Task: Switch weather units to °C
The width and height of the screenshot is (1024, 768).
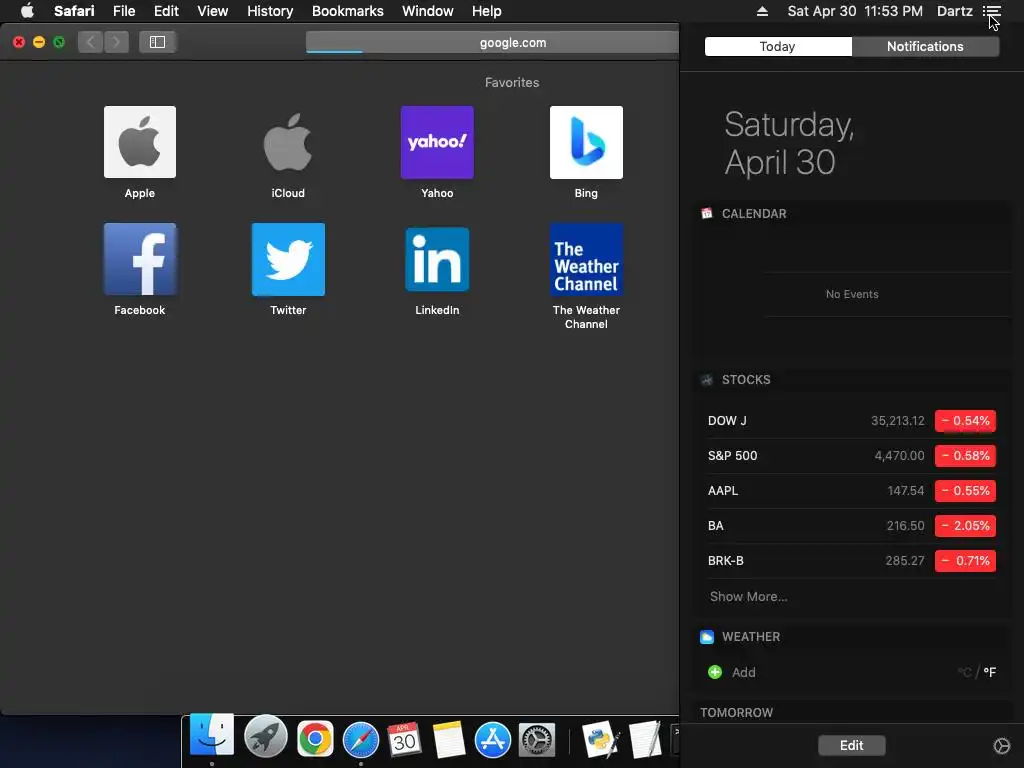Action: pyautogui.click(x=965, y=672)
